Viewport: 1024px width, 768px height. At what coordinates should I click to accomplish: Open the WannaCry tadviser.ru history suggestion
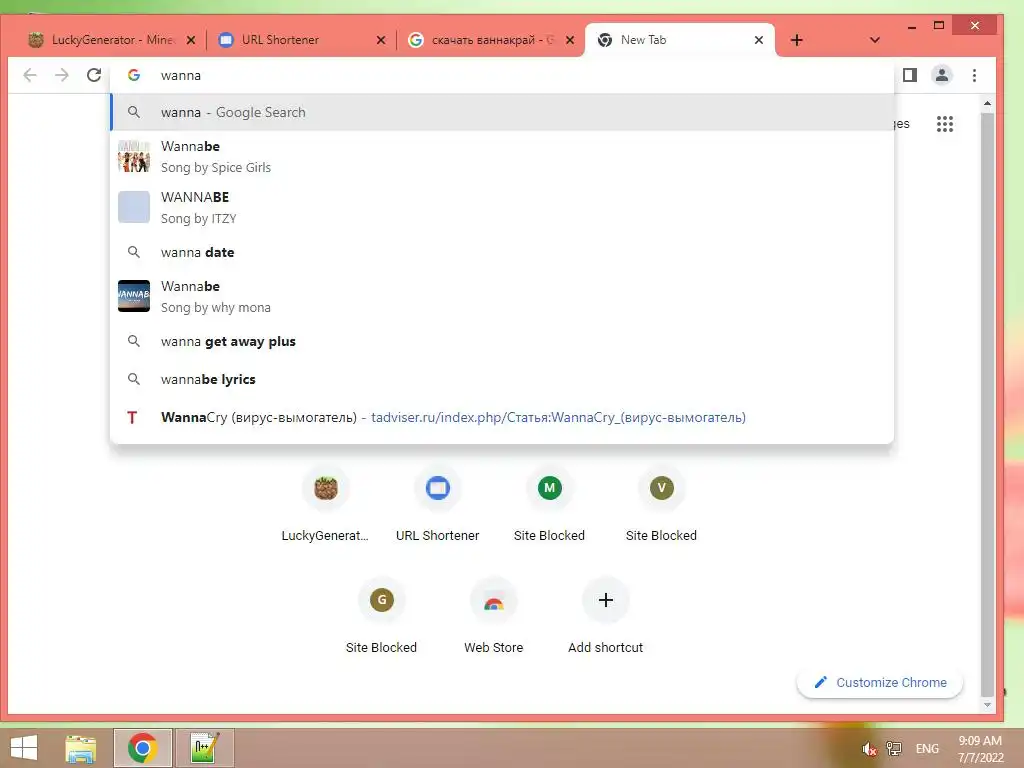pos(502,417)
